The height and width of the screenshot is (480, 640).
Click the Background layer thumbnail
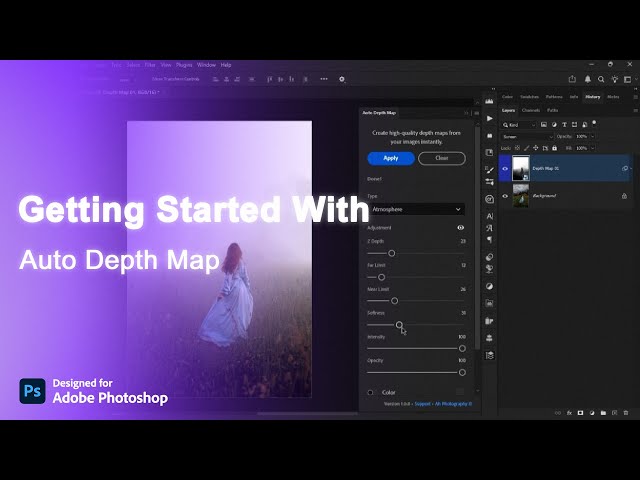[521, 196]
